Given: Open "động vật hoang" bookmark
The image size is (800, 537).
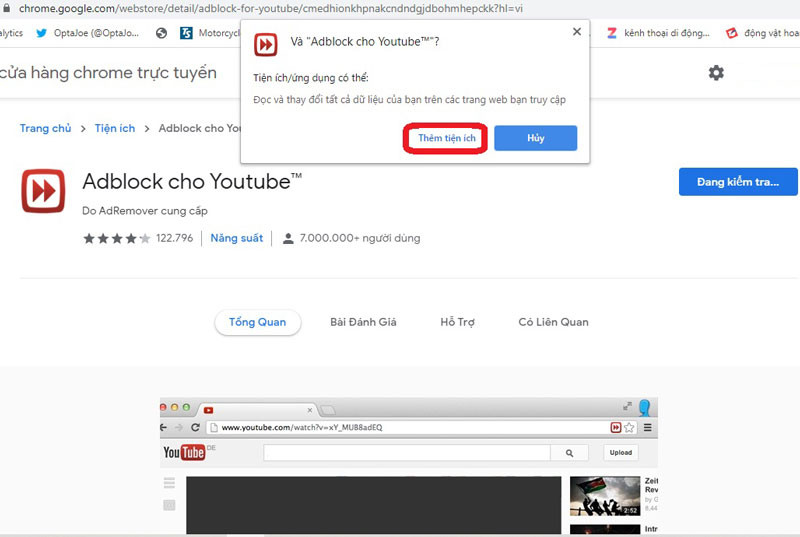Looking at the screenshot, I should pos(762,33).
